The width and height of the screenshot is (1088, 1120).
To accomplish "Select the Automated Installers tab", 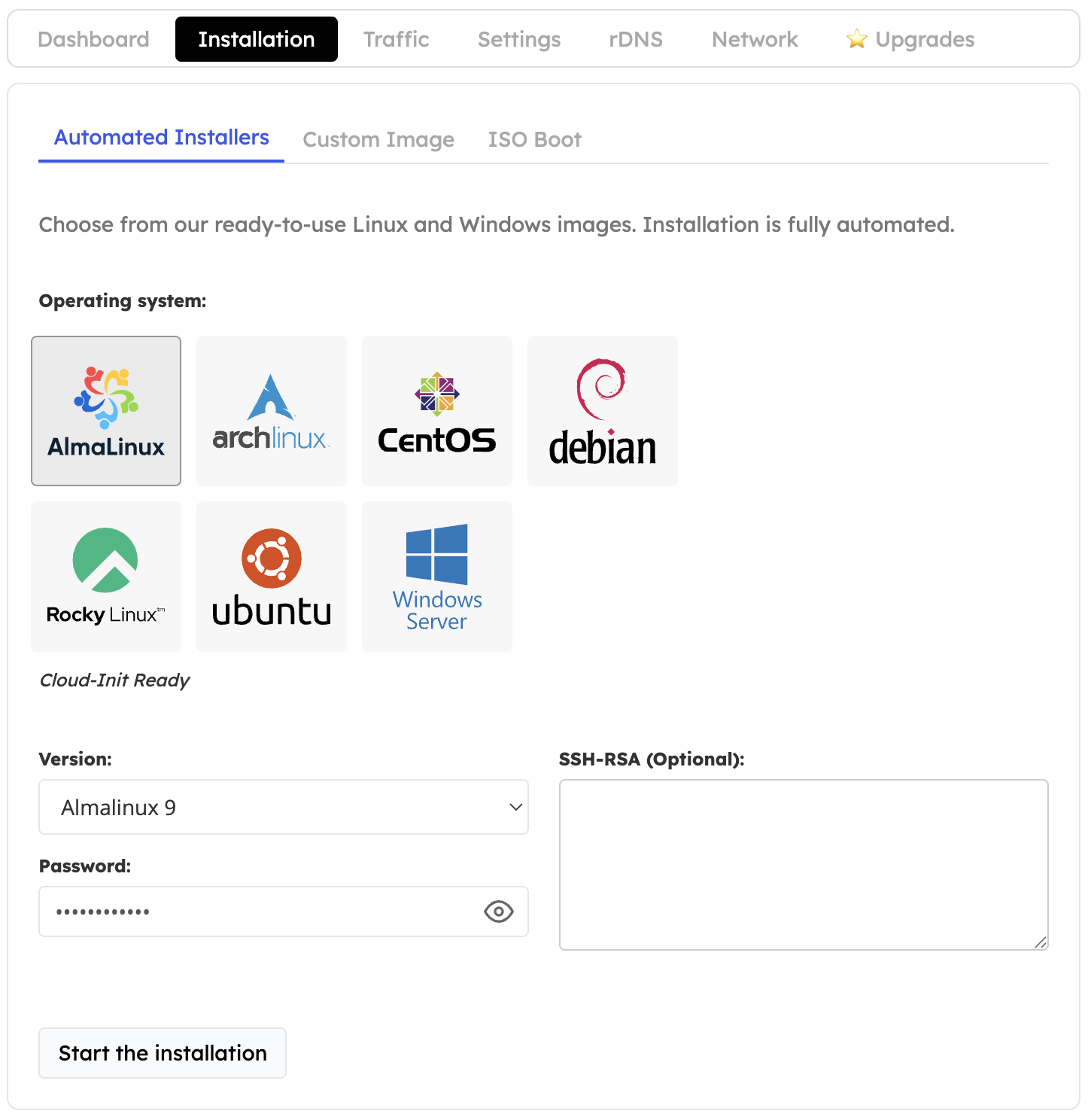I will click(161, 138).
